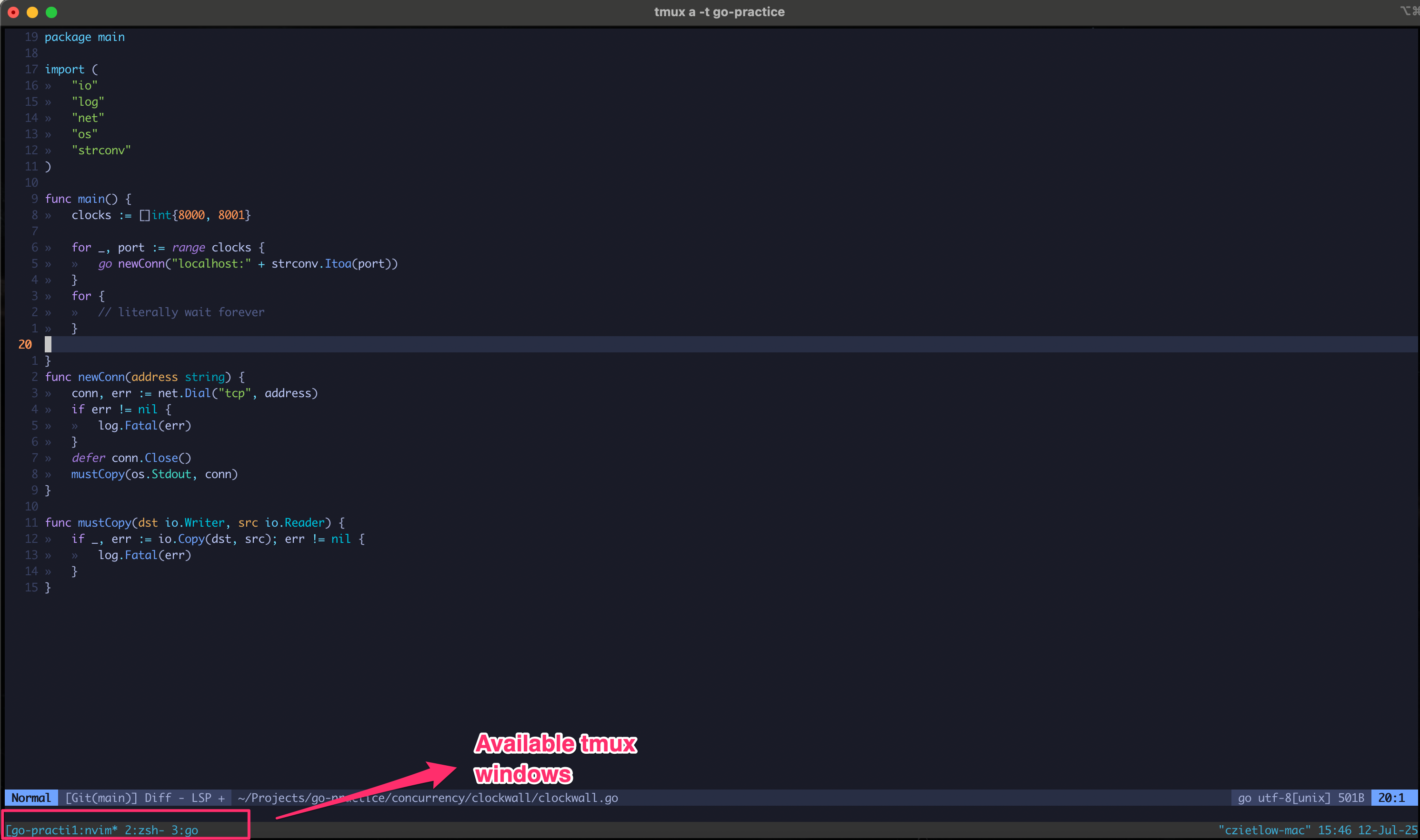Place cursor on func newConn(address string) line
The image size is (1420, 840).
coord(145,377)
